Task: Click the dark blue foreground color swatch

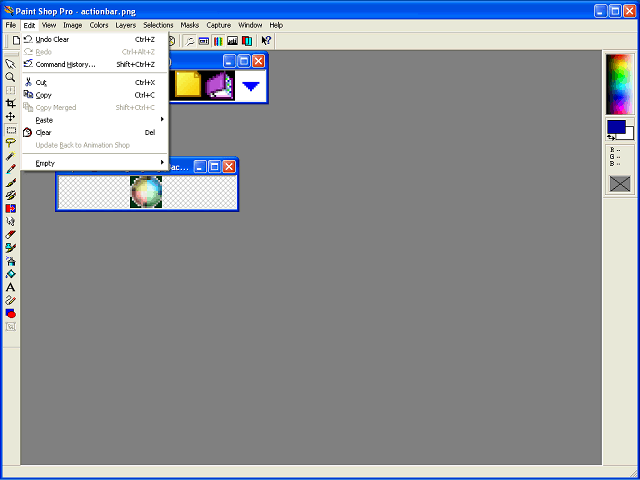Action: pos(616,127)
